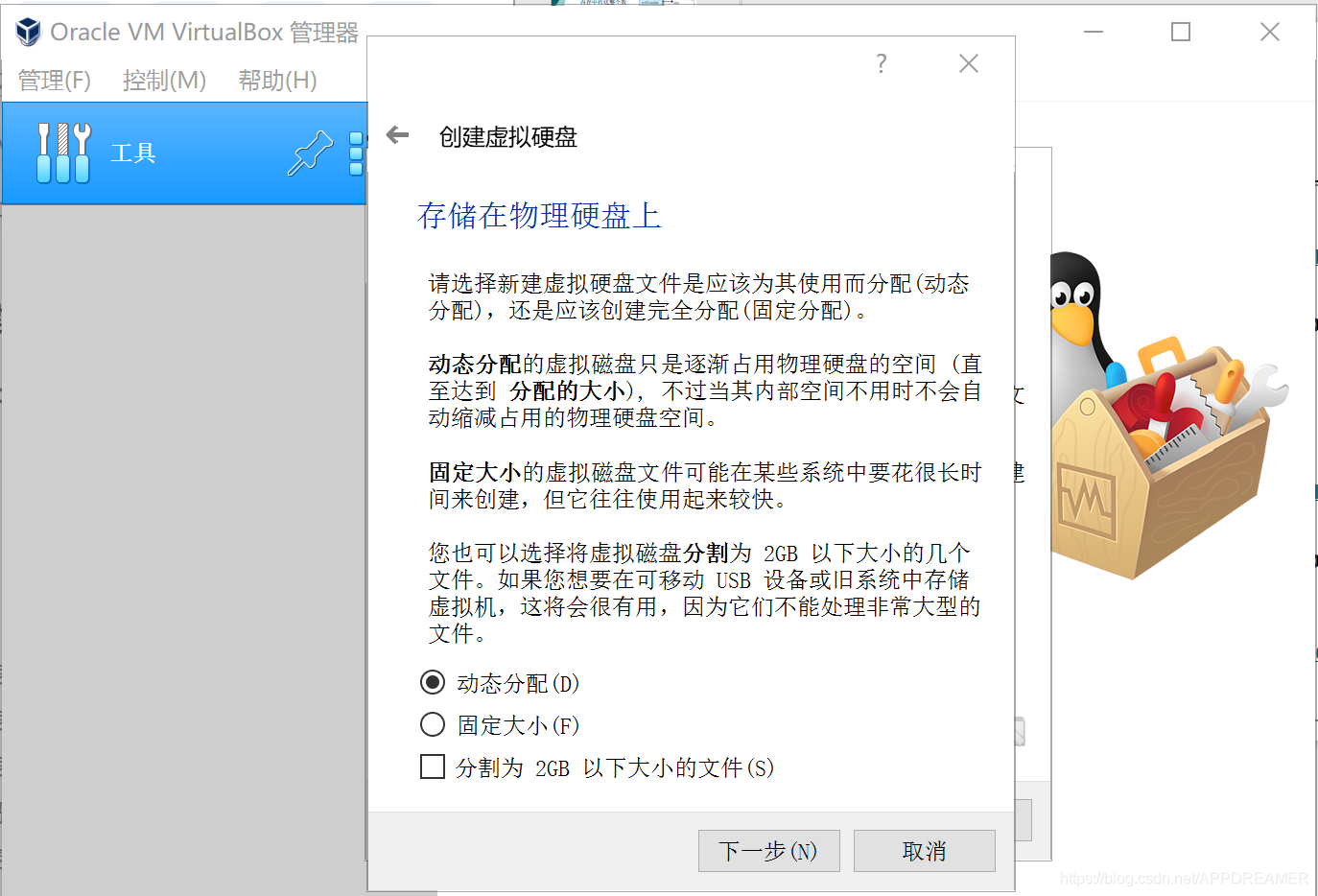Select the 固定大小(F) radio button

click(433, 725)
